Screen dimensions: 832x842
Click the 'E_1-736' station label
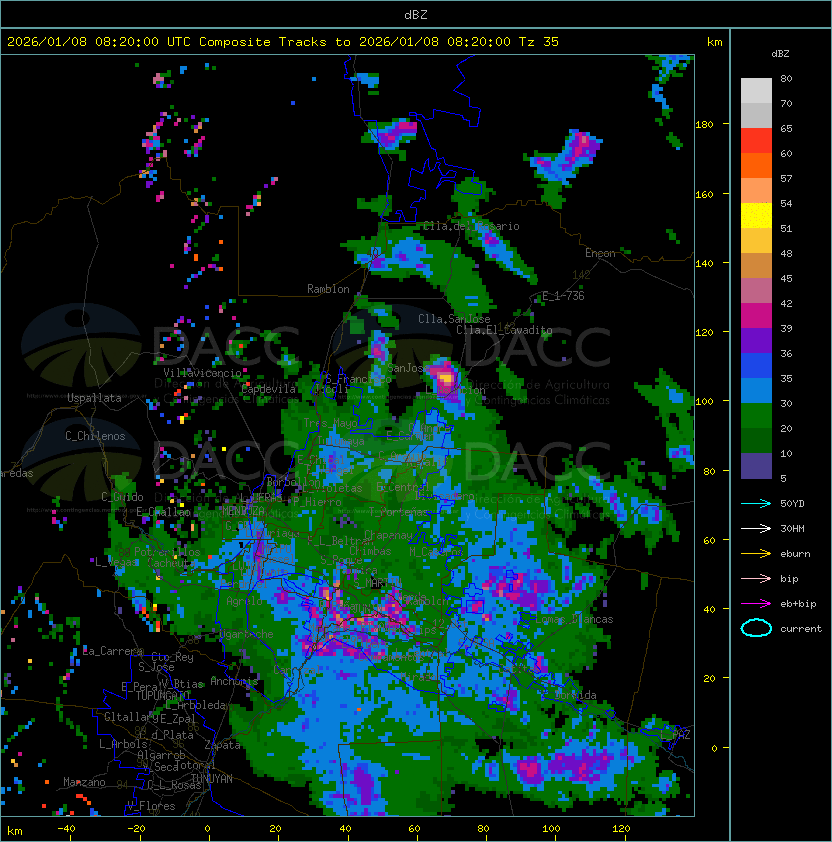[563, 296]
